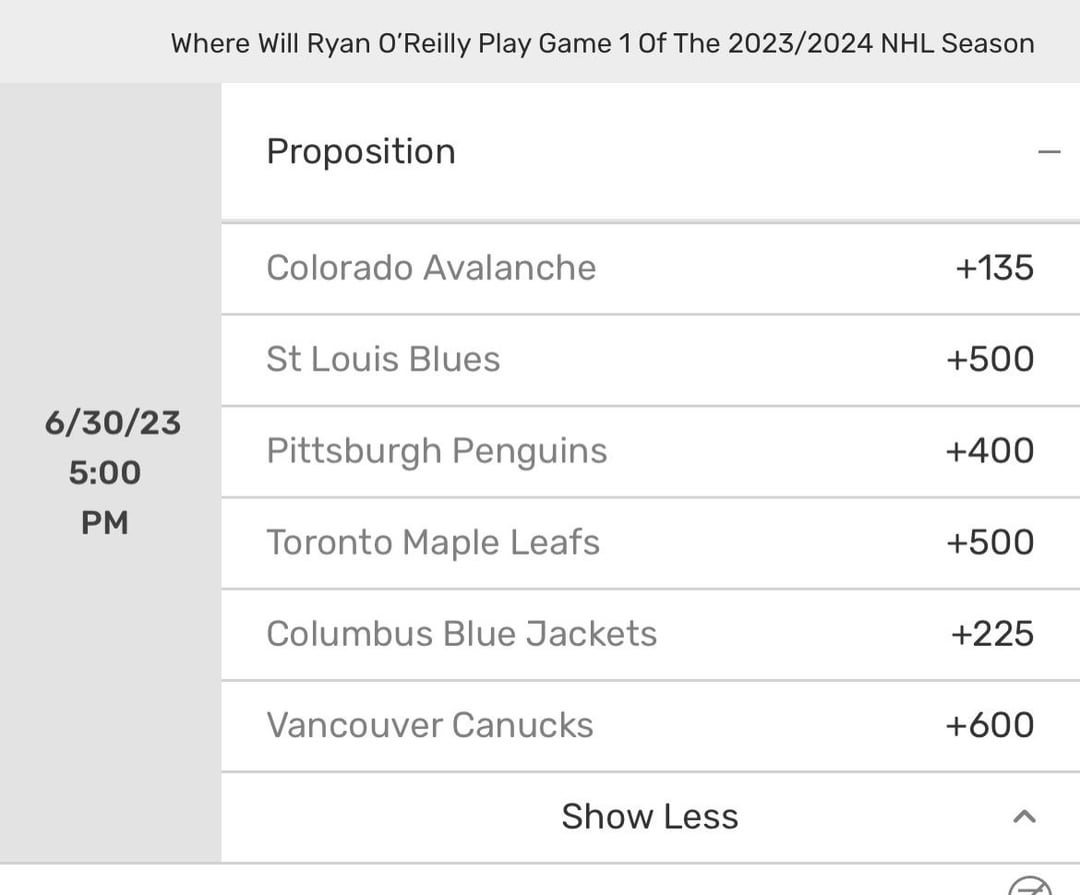This screenshot has height=895, width=1080.
Task: Select the Columbus Blue Jackets team name
Action: pos(462,634)
